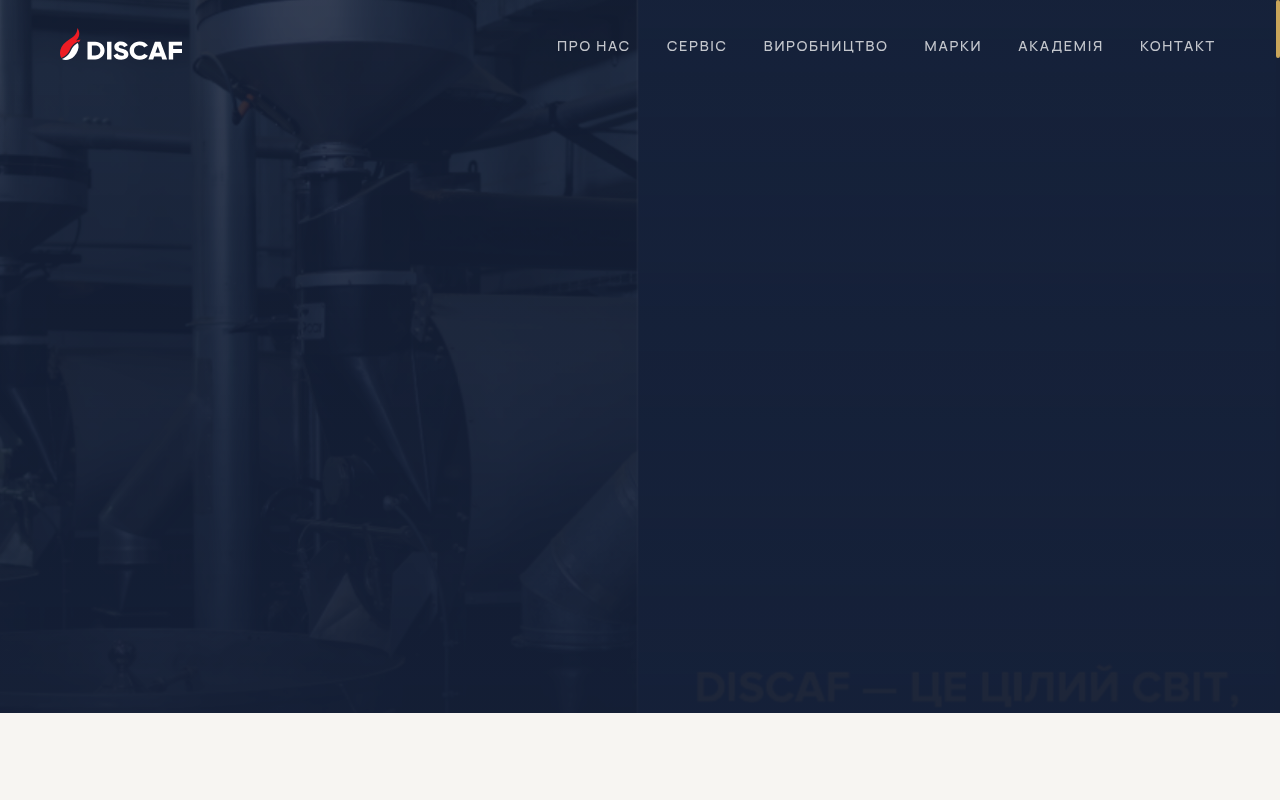Viewport: 1280px width, 800px height.
Task: Click the 'DISCAF — ЦЕ ЦІЛИЙ СВІТ' headline
Action: [x=966, y=688]
